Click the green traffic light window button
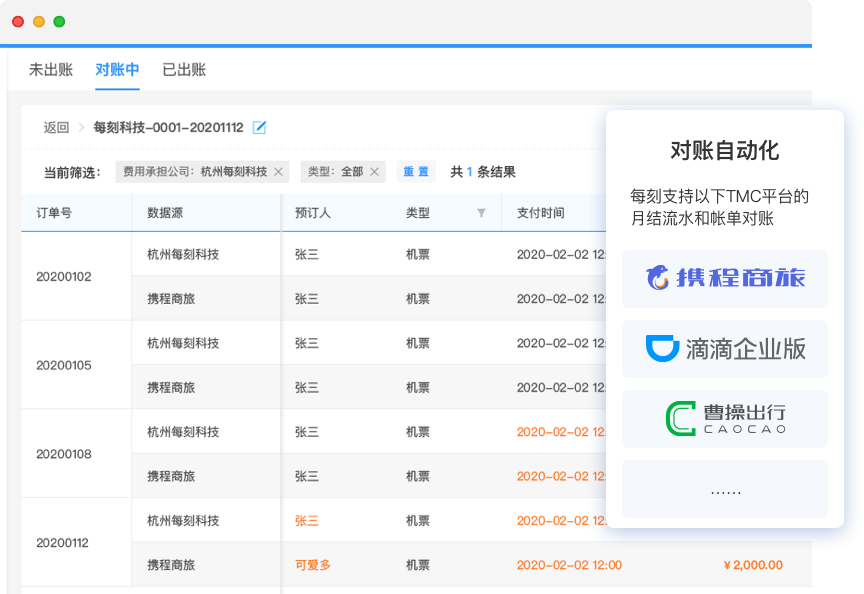The width and height of the screenshot is (864, 594). (x=60, y=20)
